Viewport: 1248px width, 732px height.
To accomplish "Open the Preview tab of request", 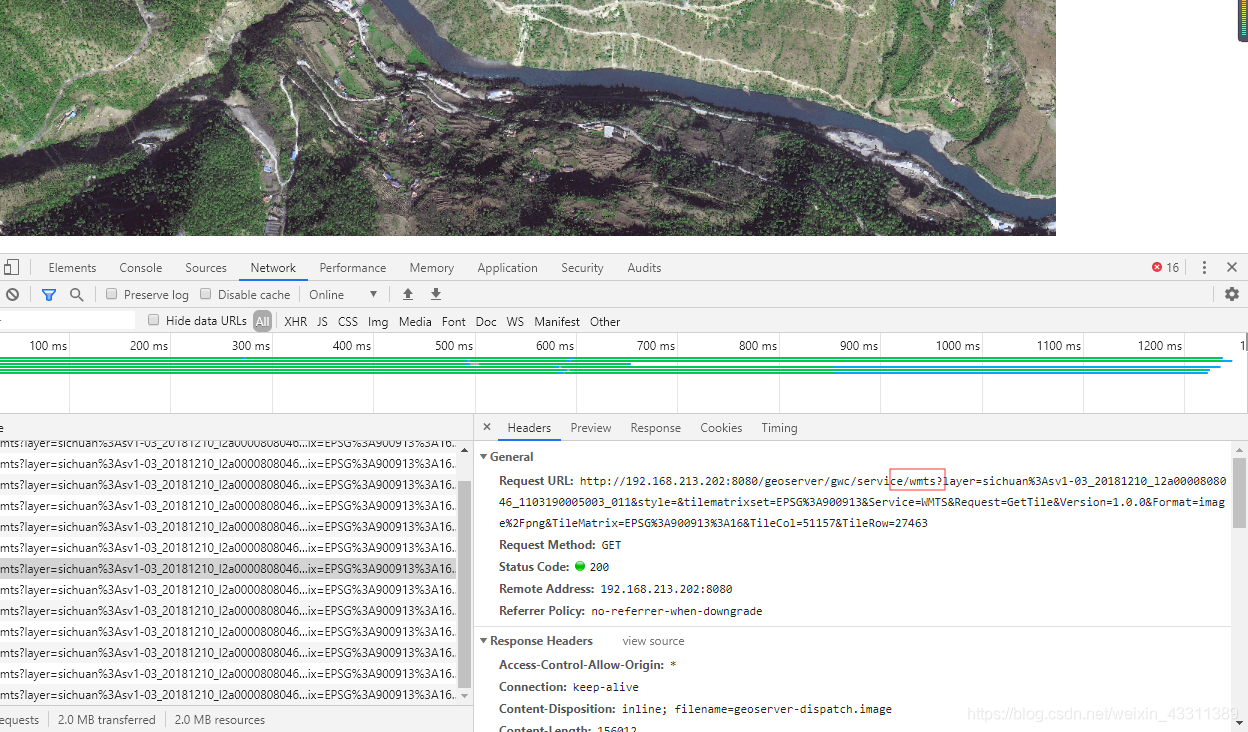I will coord(591,428).
